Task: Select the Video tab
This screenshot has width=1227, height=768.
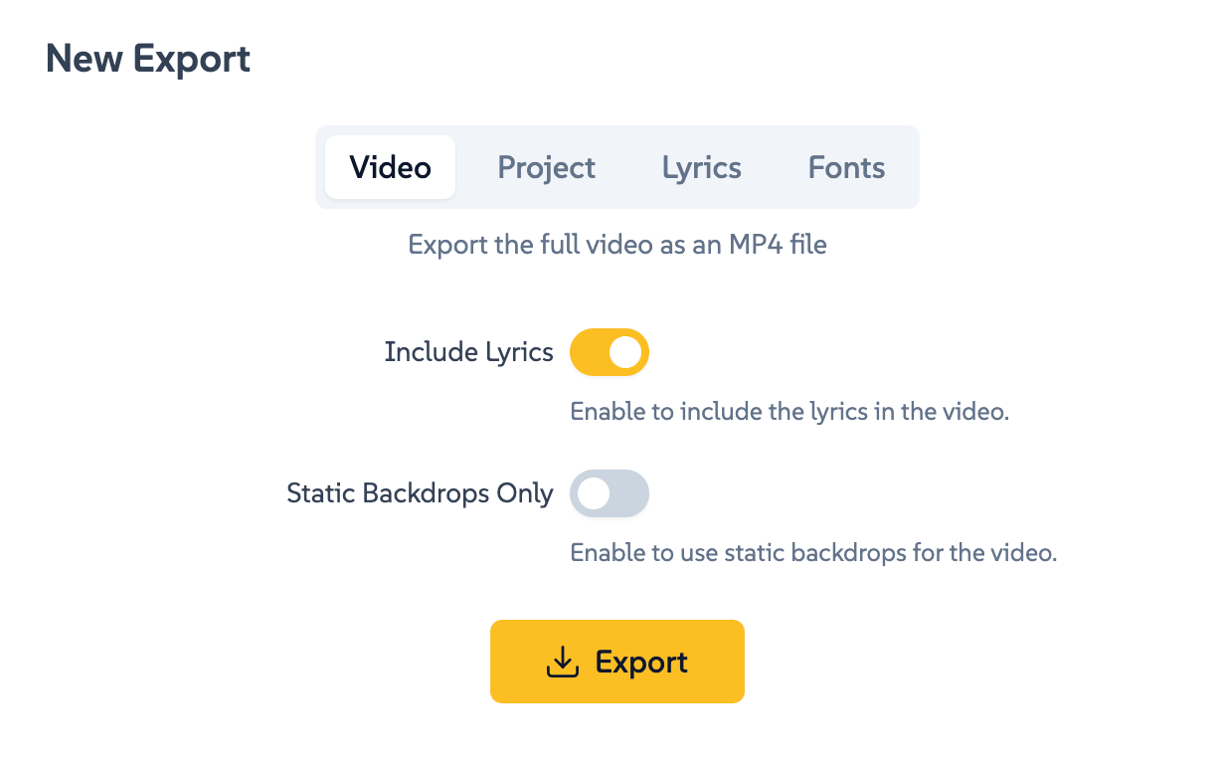Action: (390, 167)
